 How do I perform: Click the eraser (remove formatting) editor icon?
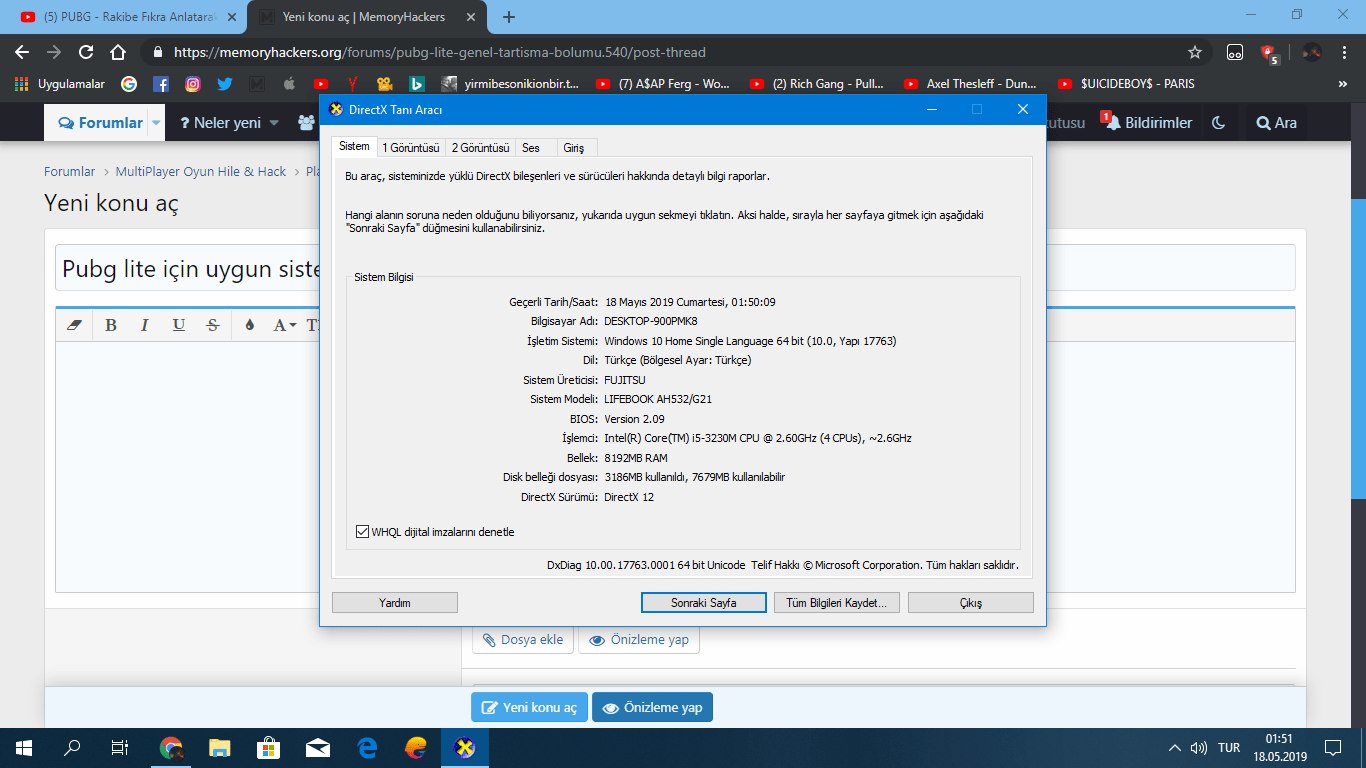coord(73,325)
